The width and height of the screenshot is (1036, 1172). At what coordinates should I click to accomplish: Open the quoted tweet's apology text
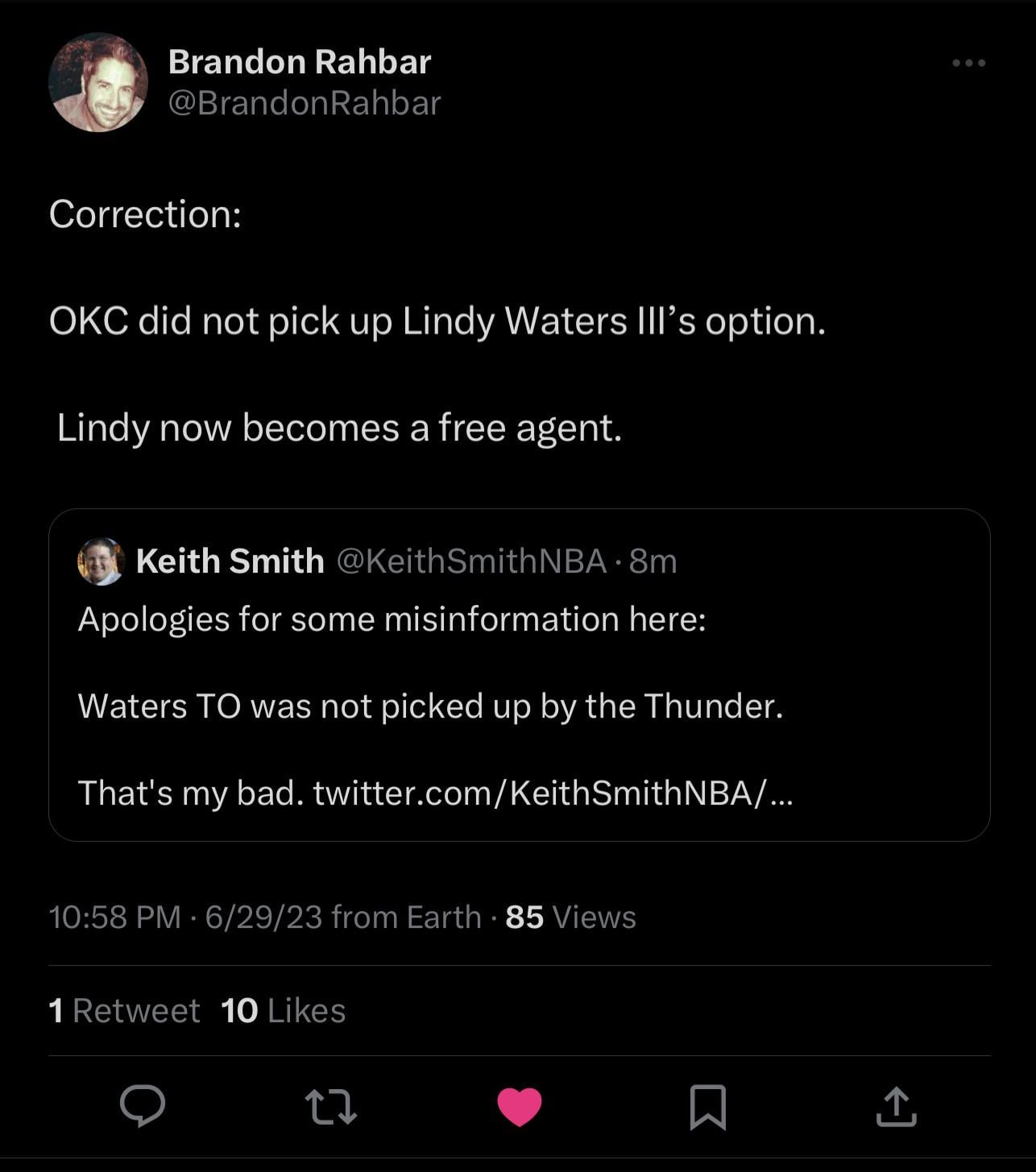tap(392, 619)
